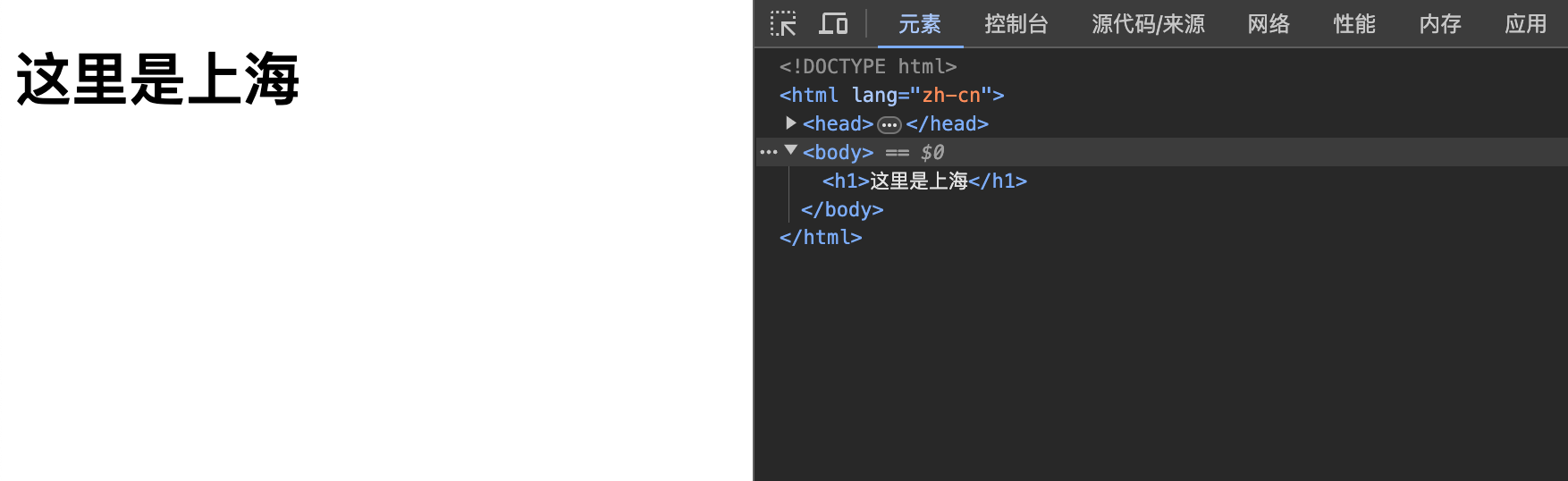The image size is (1568, 481).
Task: Activate the inspect element picker icon
Action: tap(783, 24)
